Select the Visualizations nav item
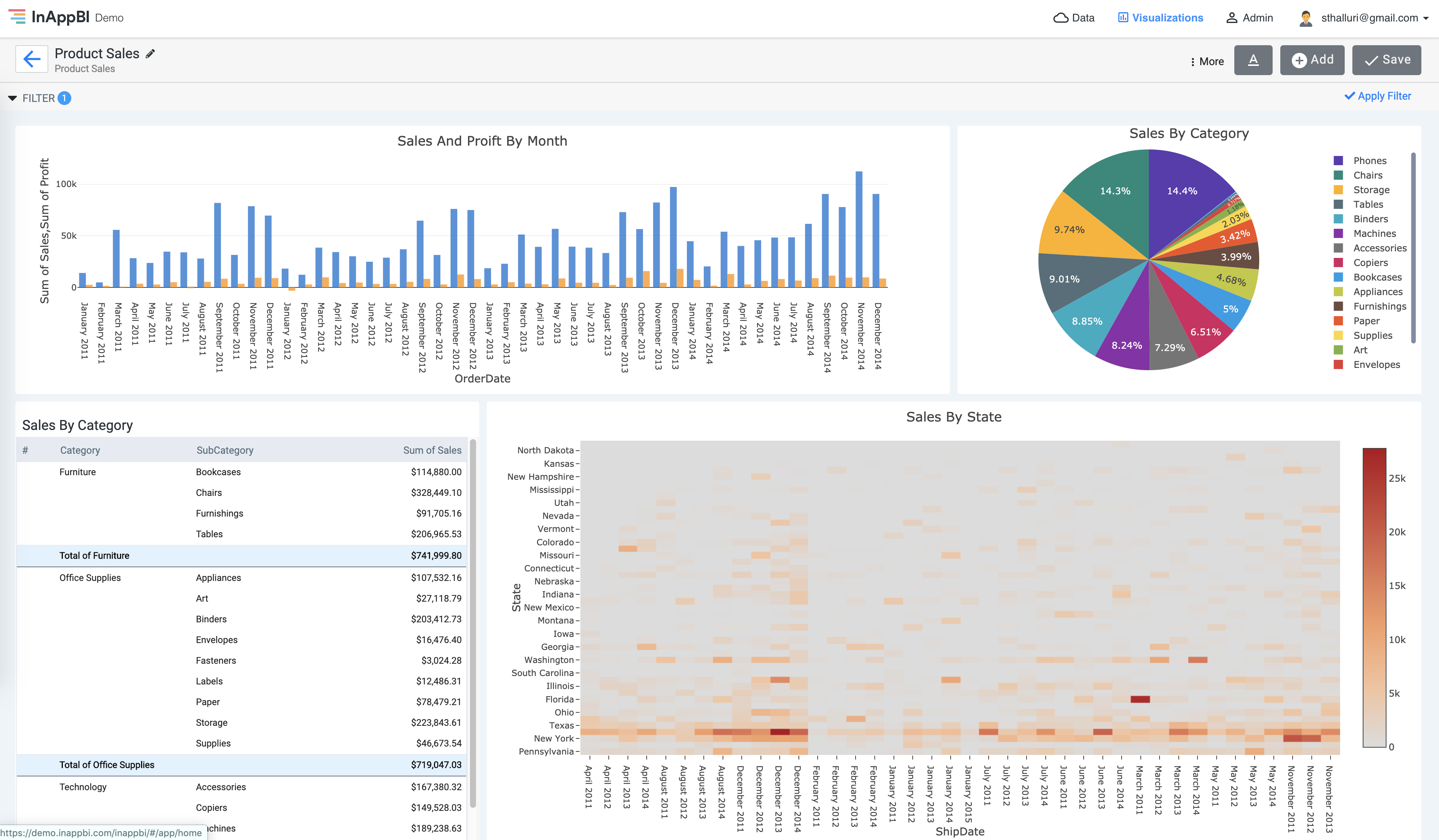 pos(1160,18)
